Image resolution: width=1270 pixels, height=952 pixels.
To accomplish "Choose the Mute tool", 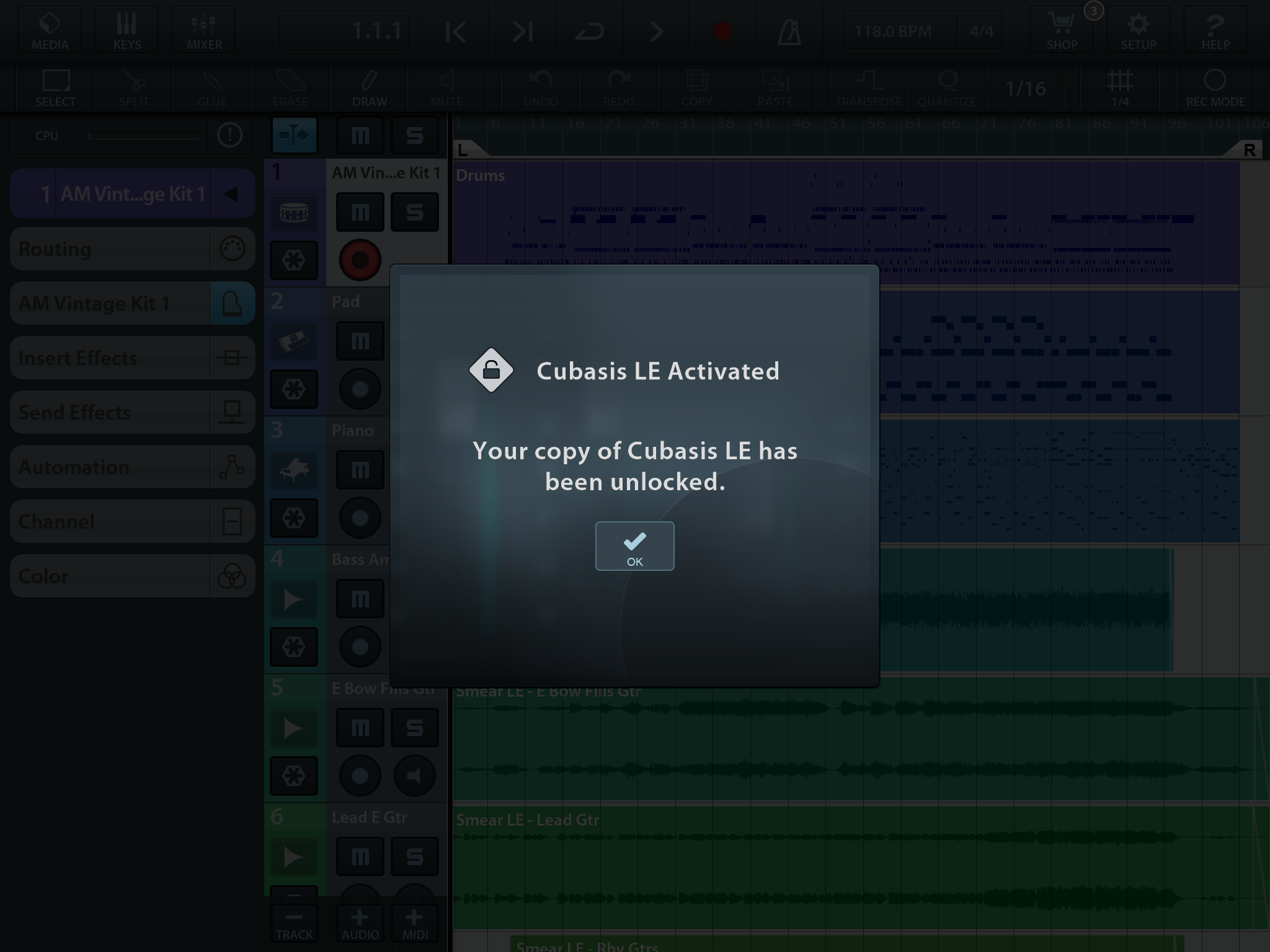I will (x=446, y=88).
